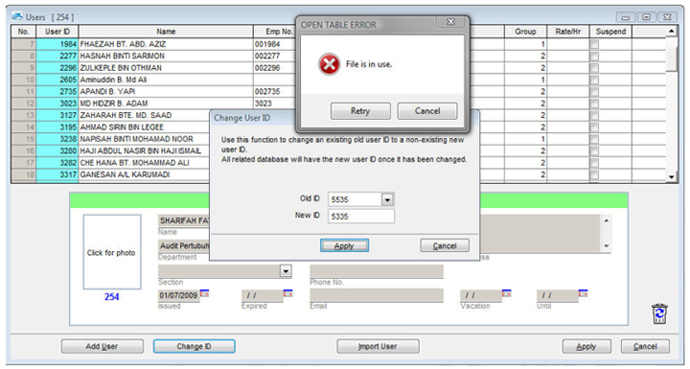Click the user table scroll-down arrow
The height and width of the screenshot is (369, 690).
[672, 176]
